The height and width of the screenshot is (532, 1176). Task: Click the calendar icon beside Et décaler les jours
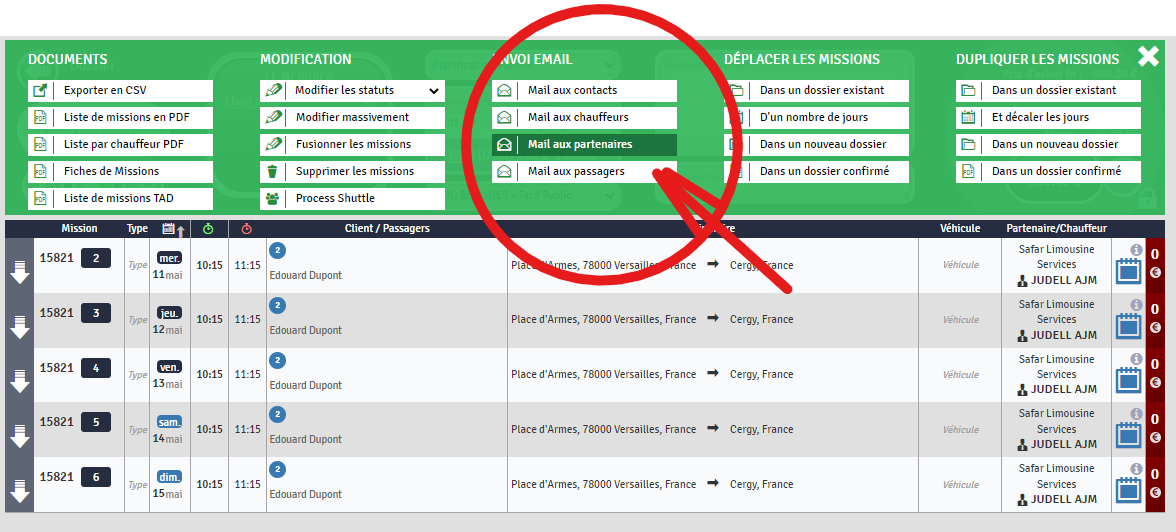(968, 117)
